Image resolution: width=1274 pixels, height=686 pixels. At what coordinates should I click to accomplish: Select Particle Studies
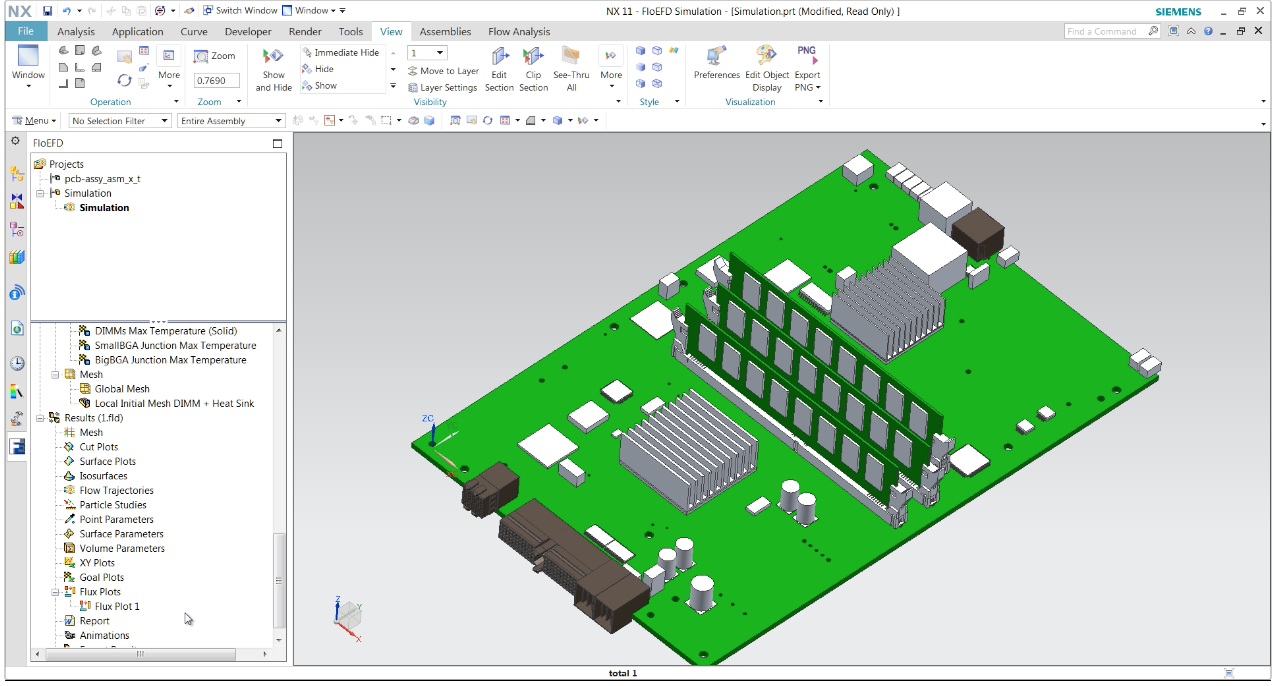click(113, 505)
